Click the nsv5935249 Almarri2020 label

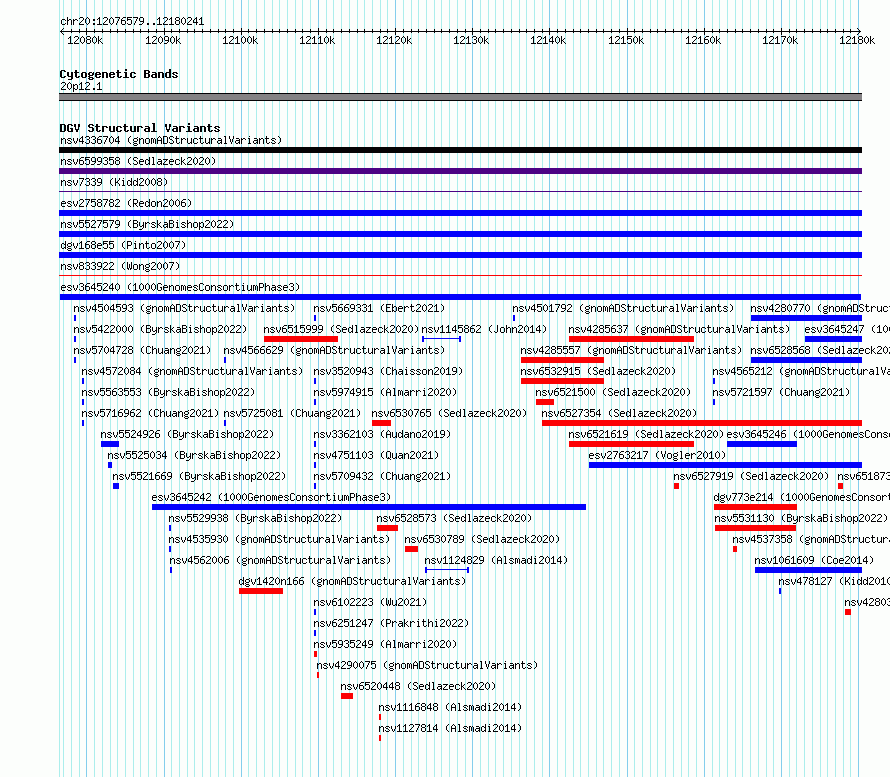pos(385,644)
